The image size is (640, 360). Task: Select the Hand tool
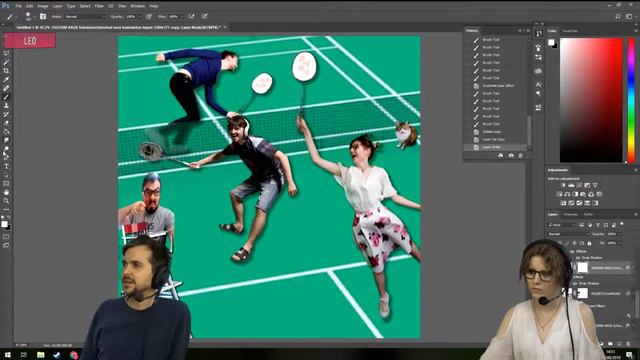6,192
